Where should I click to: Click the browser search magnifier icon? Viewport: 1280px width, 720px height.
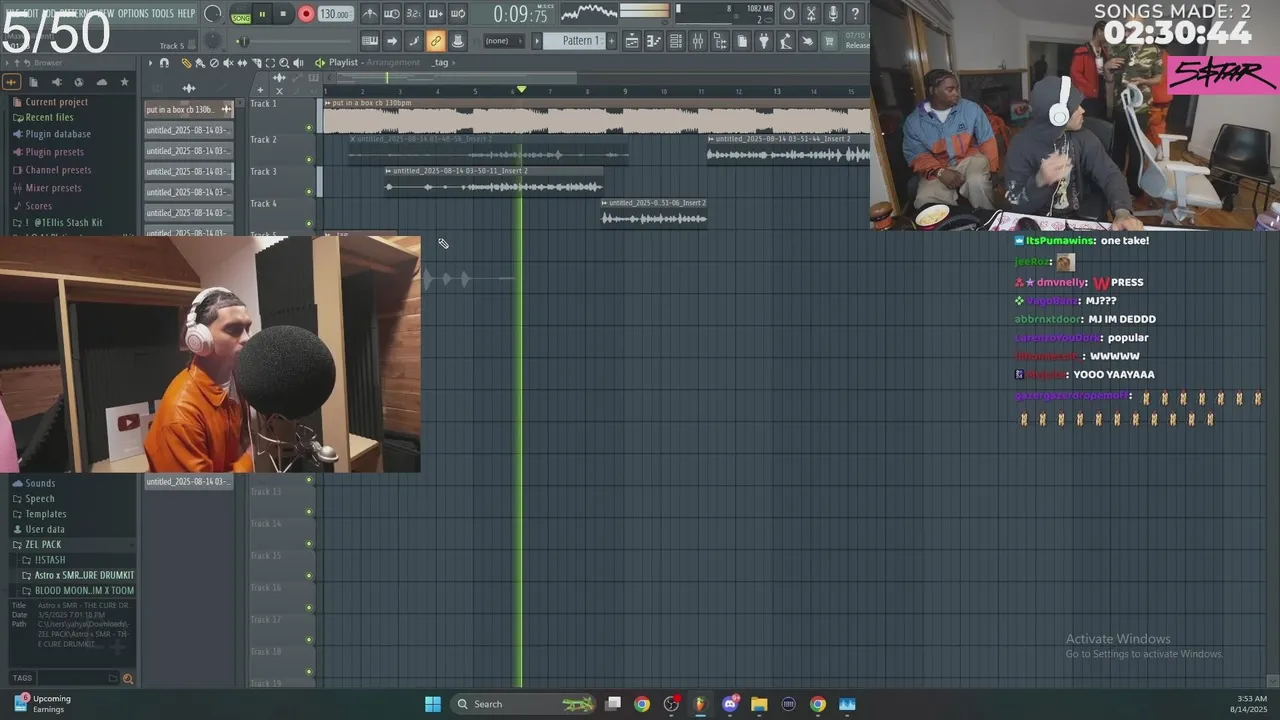[x=127, y=679]
